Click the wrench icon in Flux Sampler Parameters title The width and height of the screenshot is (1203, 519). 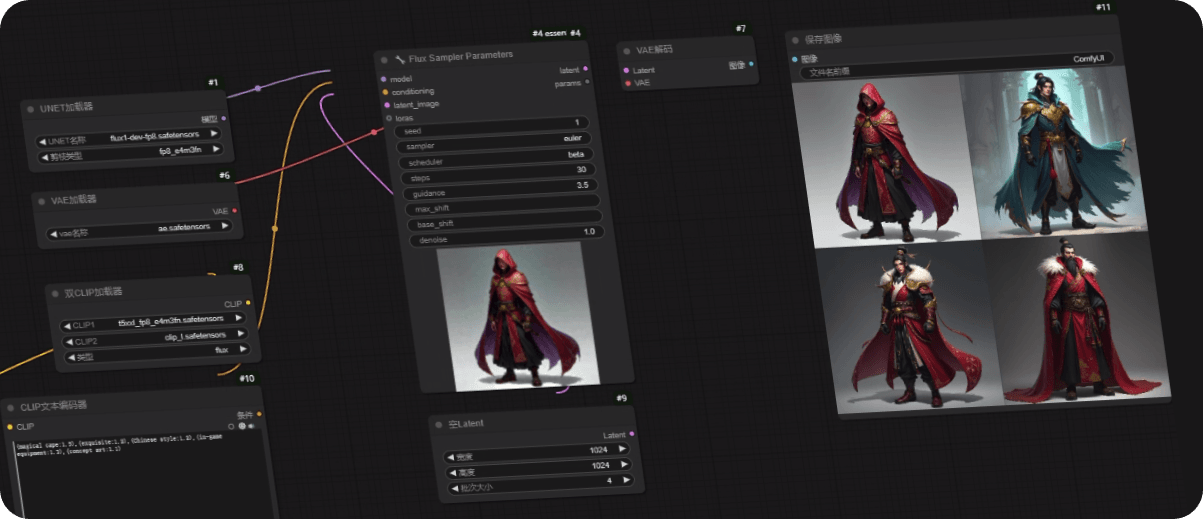pyautogui.click(x=400, y=58)
